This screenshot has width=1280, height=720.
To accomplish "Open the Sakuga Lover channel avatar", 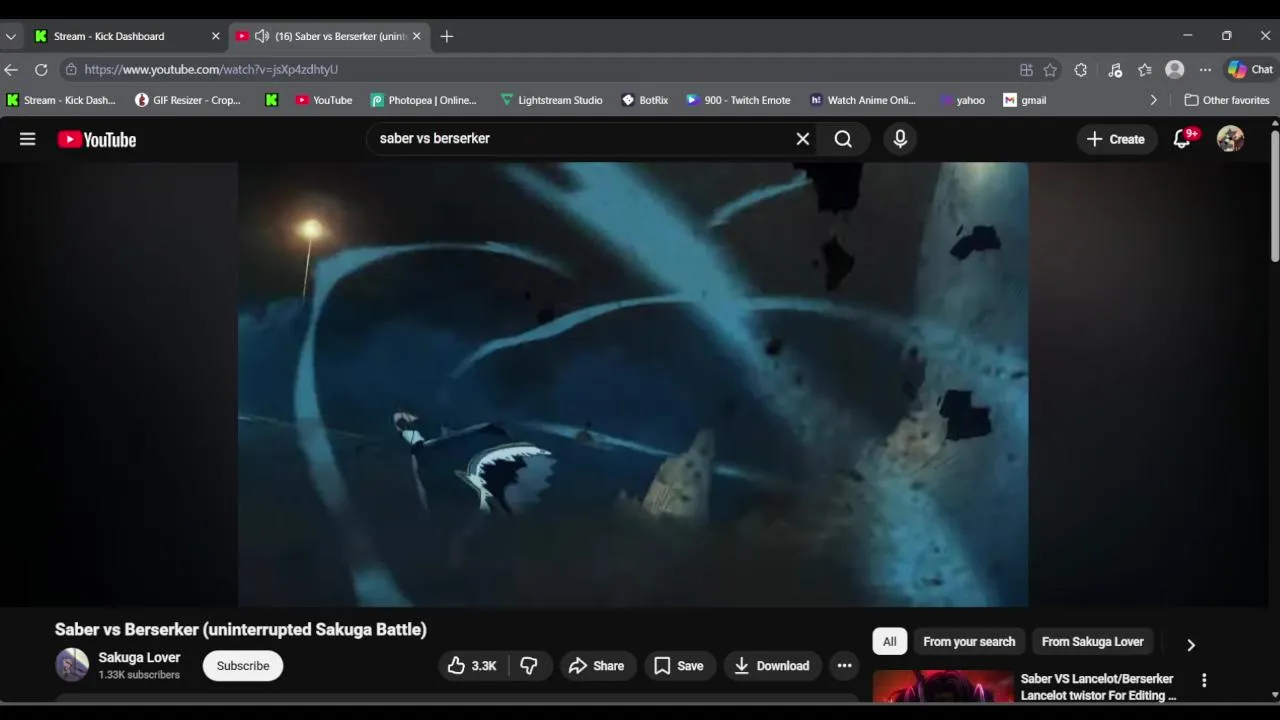I will pos(72,665).
